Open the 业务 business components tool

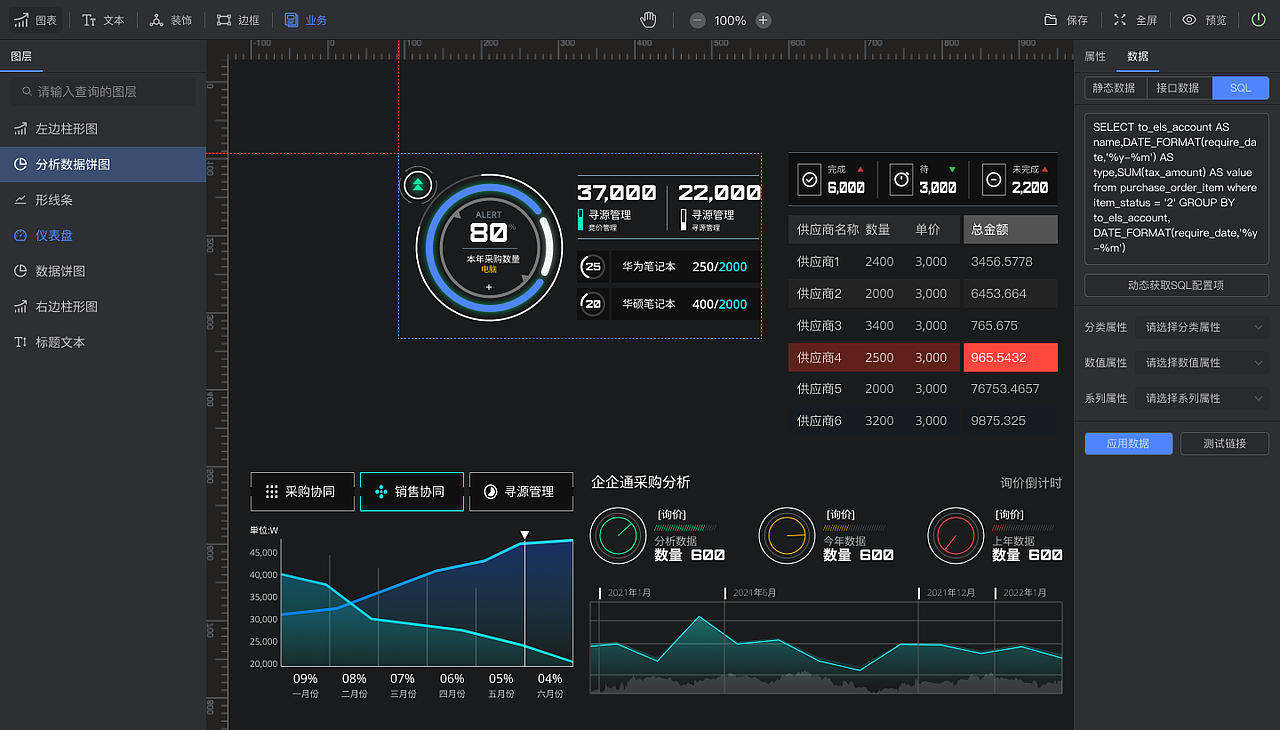(x=305, y=20)
